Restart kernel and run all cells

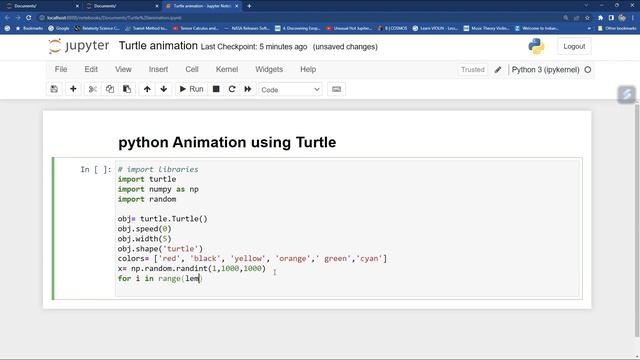click(x=248, y=89)
